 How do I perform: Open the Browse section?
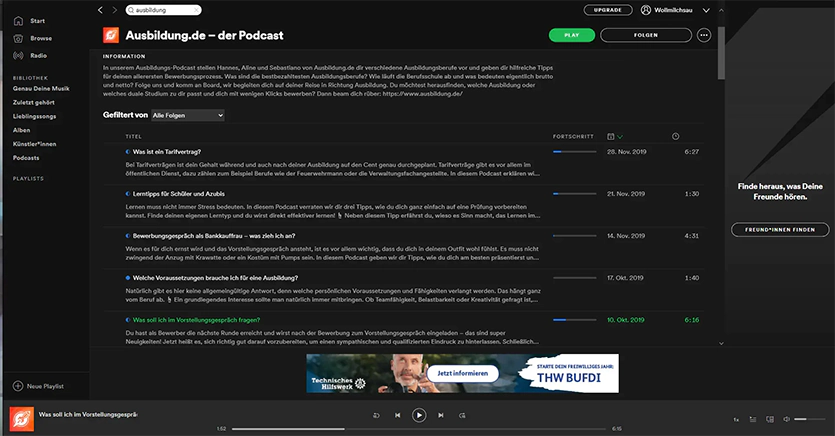click(32, 38)
